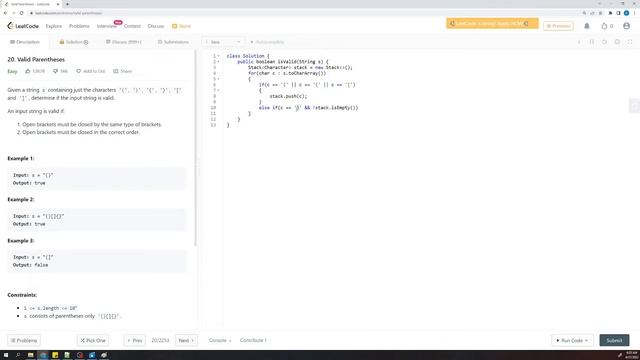Click the thumbs-down dislike icon
The width and height of the screenshot is (640, 360).
(x=55, y=71)
